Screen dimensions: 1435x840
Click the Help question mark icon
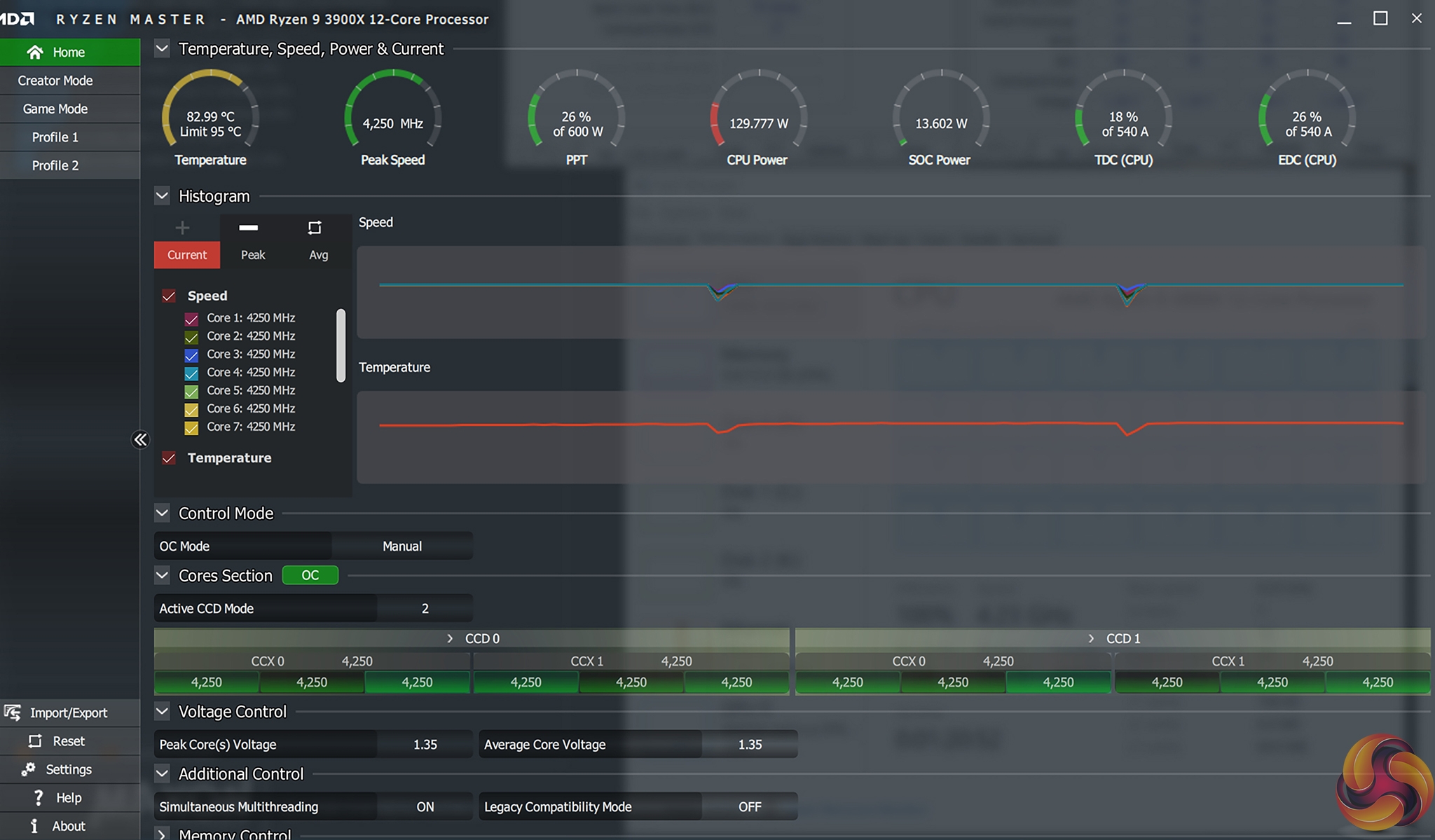click(39, 798)
